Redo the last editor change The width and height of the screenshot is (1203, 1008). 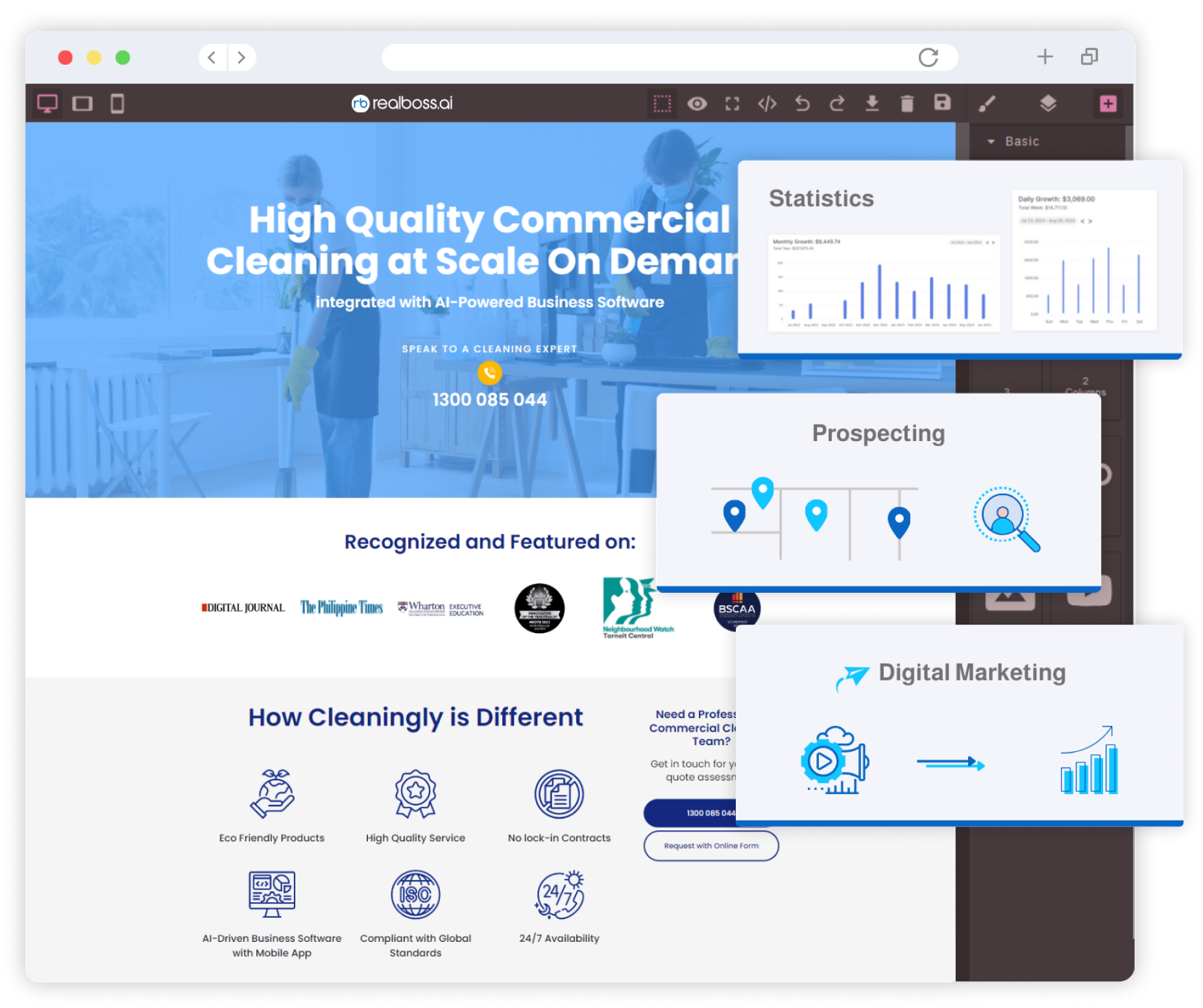pyautogui.click(x=837, y=104)
